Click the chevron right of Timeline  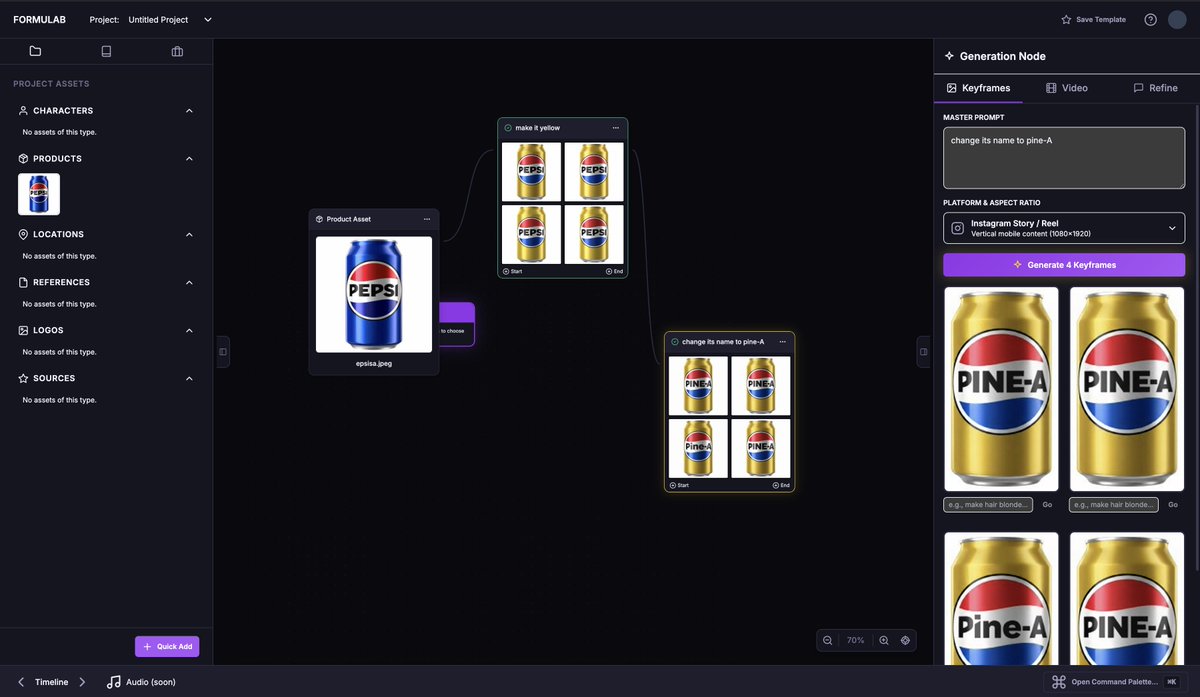(x=82, y=682)
